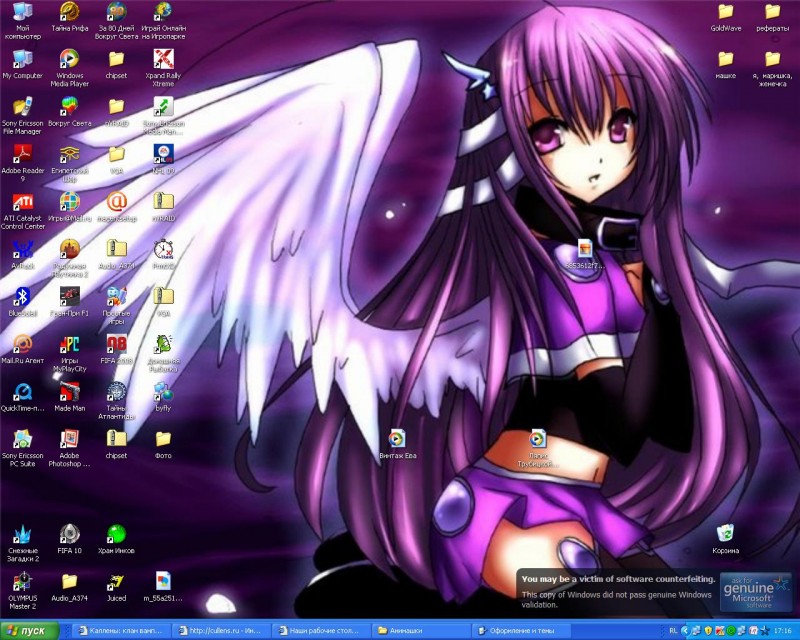
Task: Switch to Оформление и темы taskbar button
Action: coord(522,631)
